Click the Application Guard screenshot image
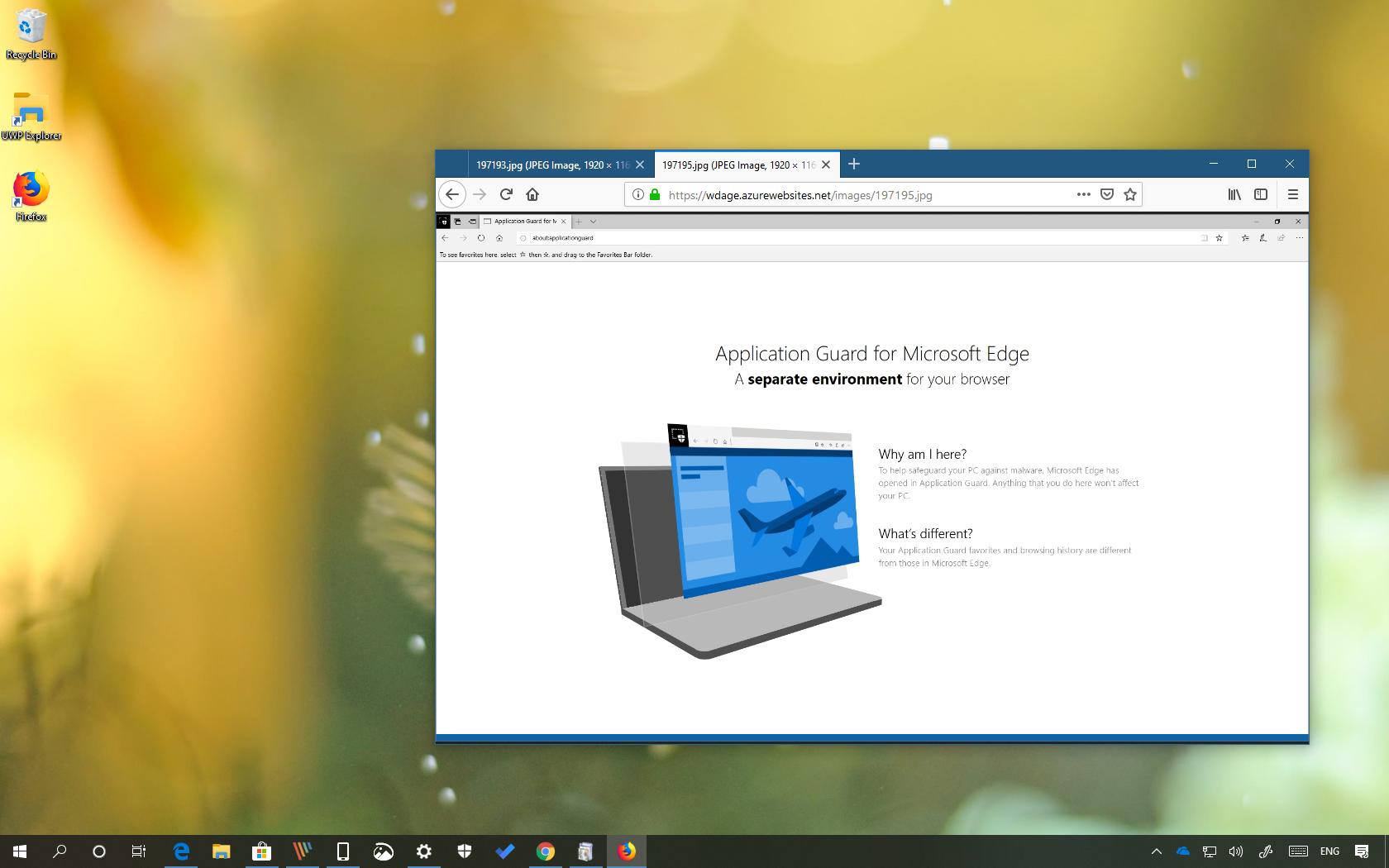This screenshot has height=868, width=1389. tap(872, 479)
